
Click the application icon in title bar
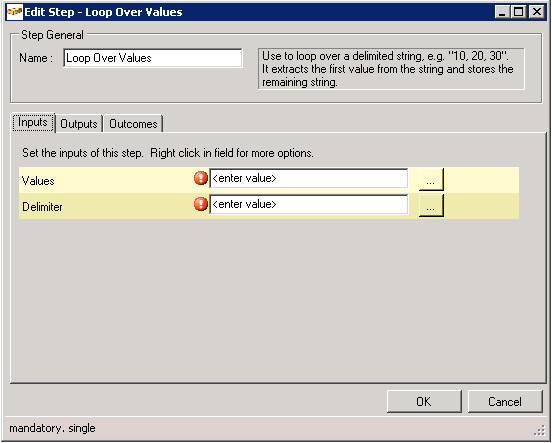click(15, 12)
